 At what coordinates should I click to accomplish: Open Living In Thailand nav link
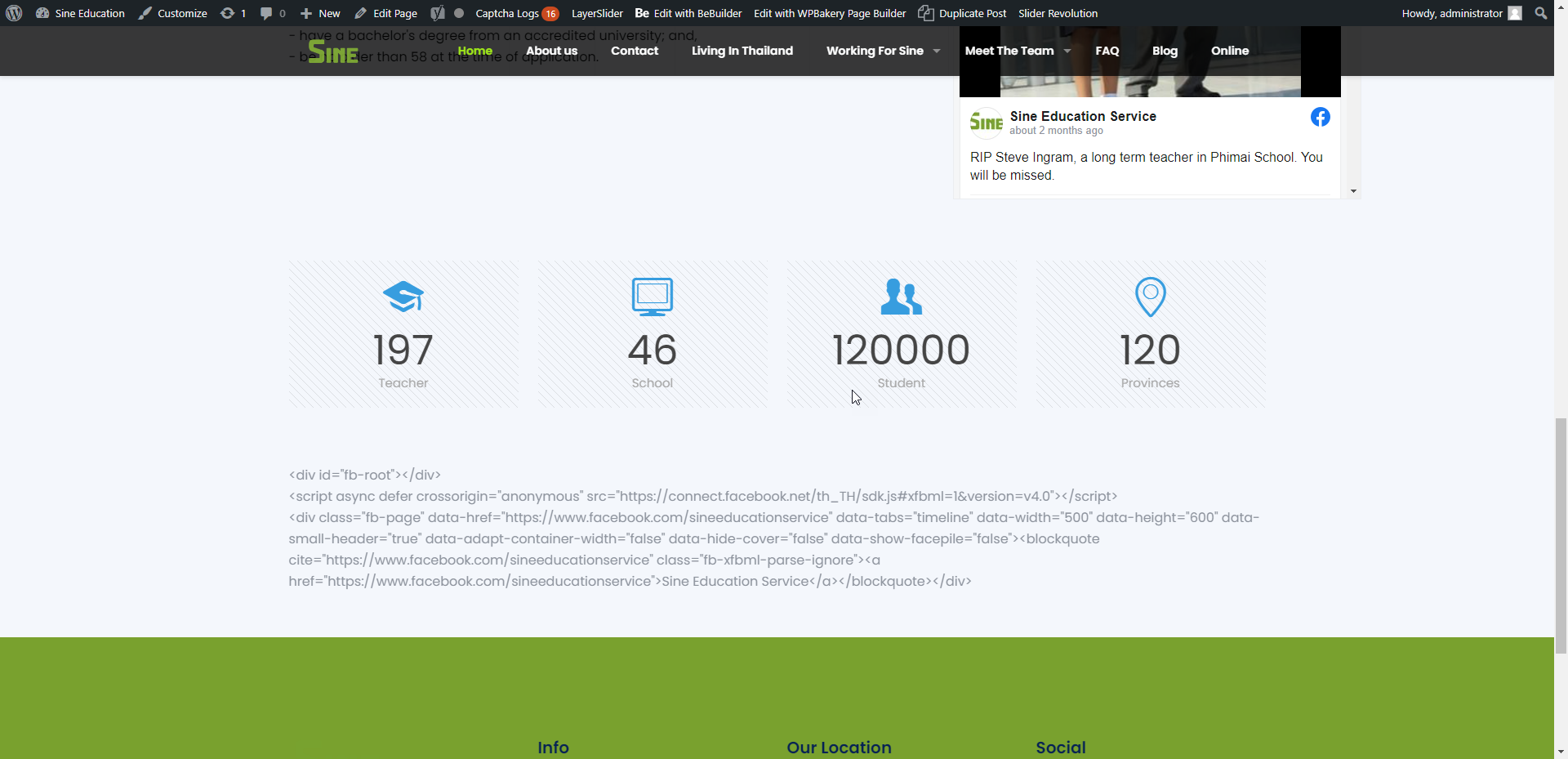click(742, 51)
